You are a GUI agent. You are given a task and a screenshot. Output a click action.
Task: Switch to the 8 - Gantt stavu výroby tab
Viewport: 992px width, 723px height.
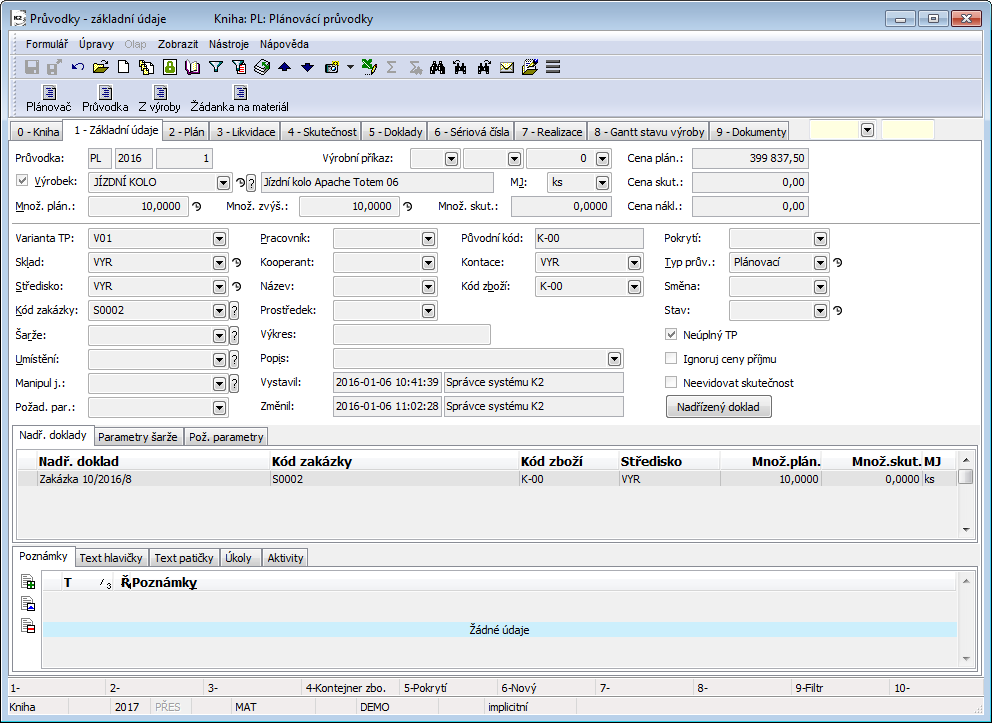(x=649, y=132)
